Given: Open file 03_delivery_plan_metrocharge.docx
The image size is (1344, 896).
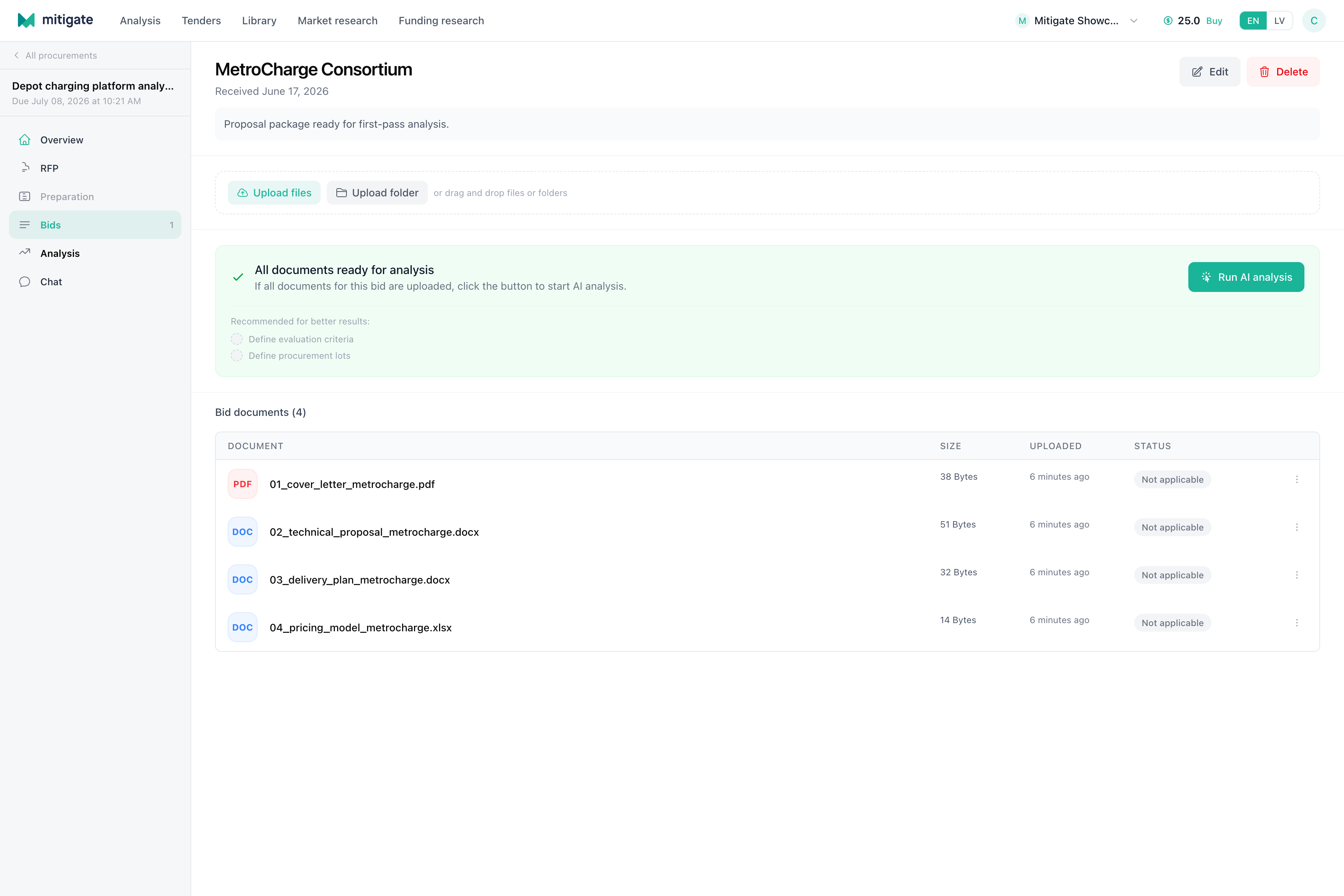Looking at the screenshot, I should click(x=360, y=579).
